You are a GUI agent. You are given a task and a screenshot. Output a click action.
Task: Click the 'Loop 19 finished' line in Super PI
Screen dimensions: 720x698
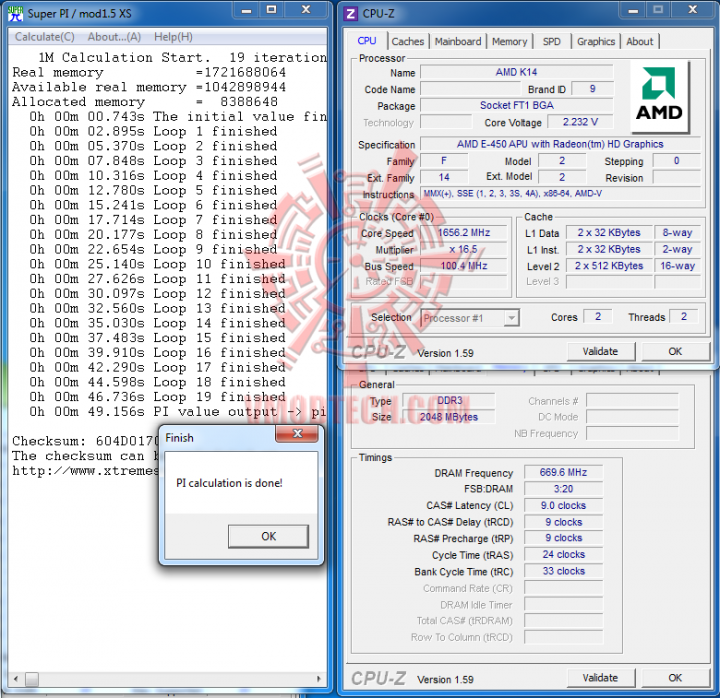coord(158,397)
